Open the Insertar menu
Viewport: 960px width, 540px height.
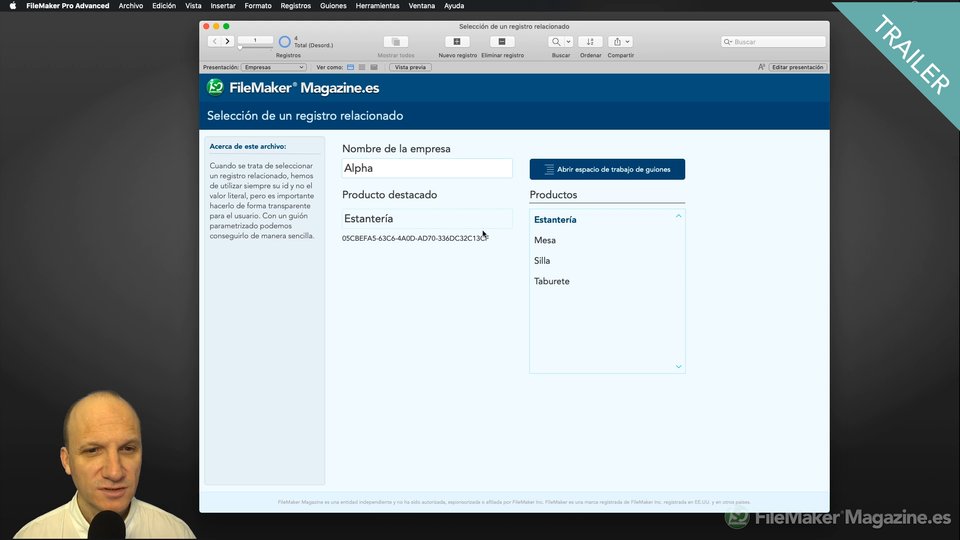(x=223, y=6)
